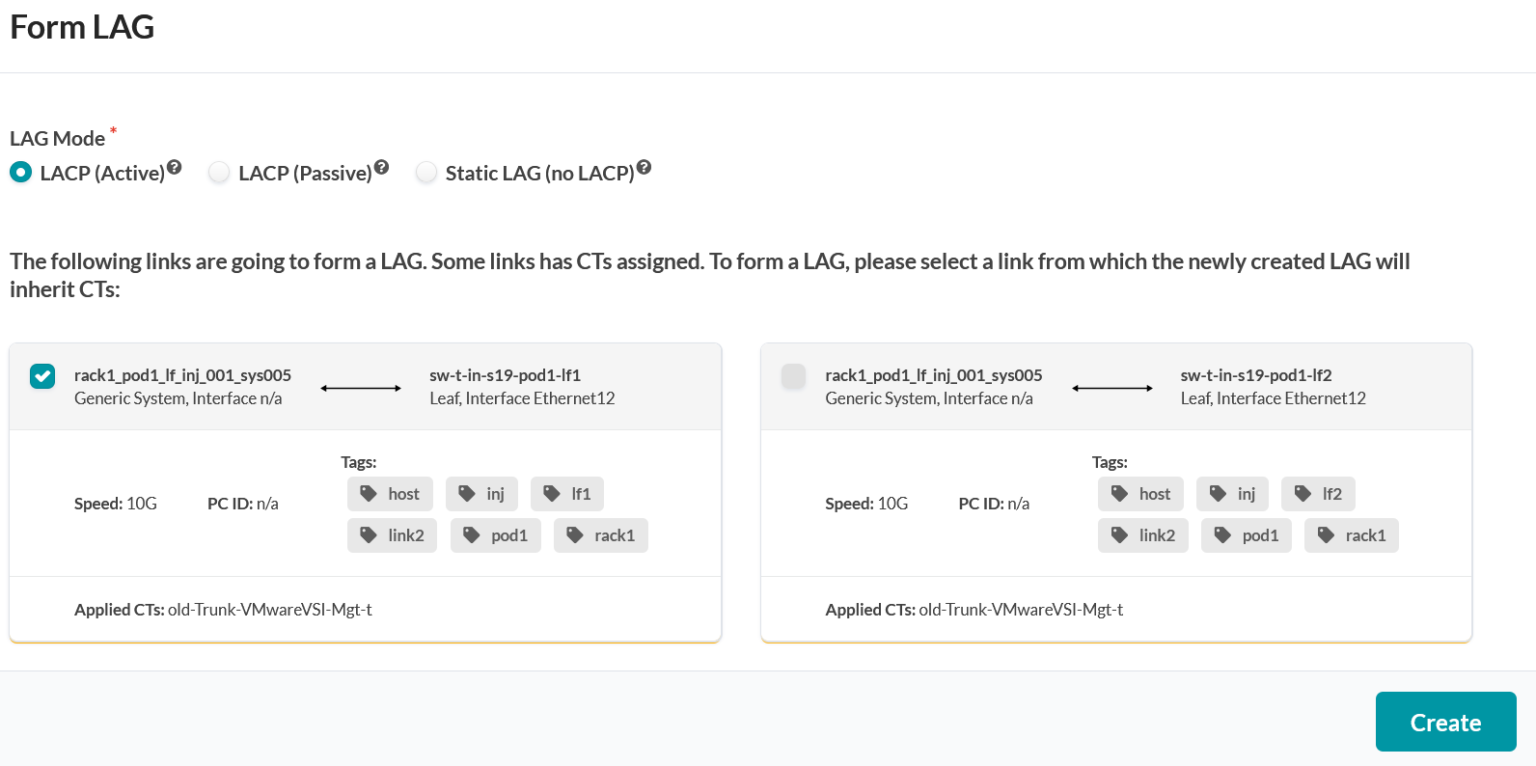Click the 'link2' tag on the left card

(x=392, y=535)
